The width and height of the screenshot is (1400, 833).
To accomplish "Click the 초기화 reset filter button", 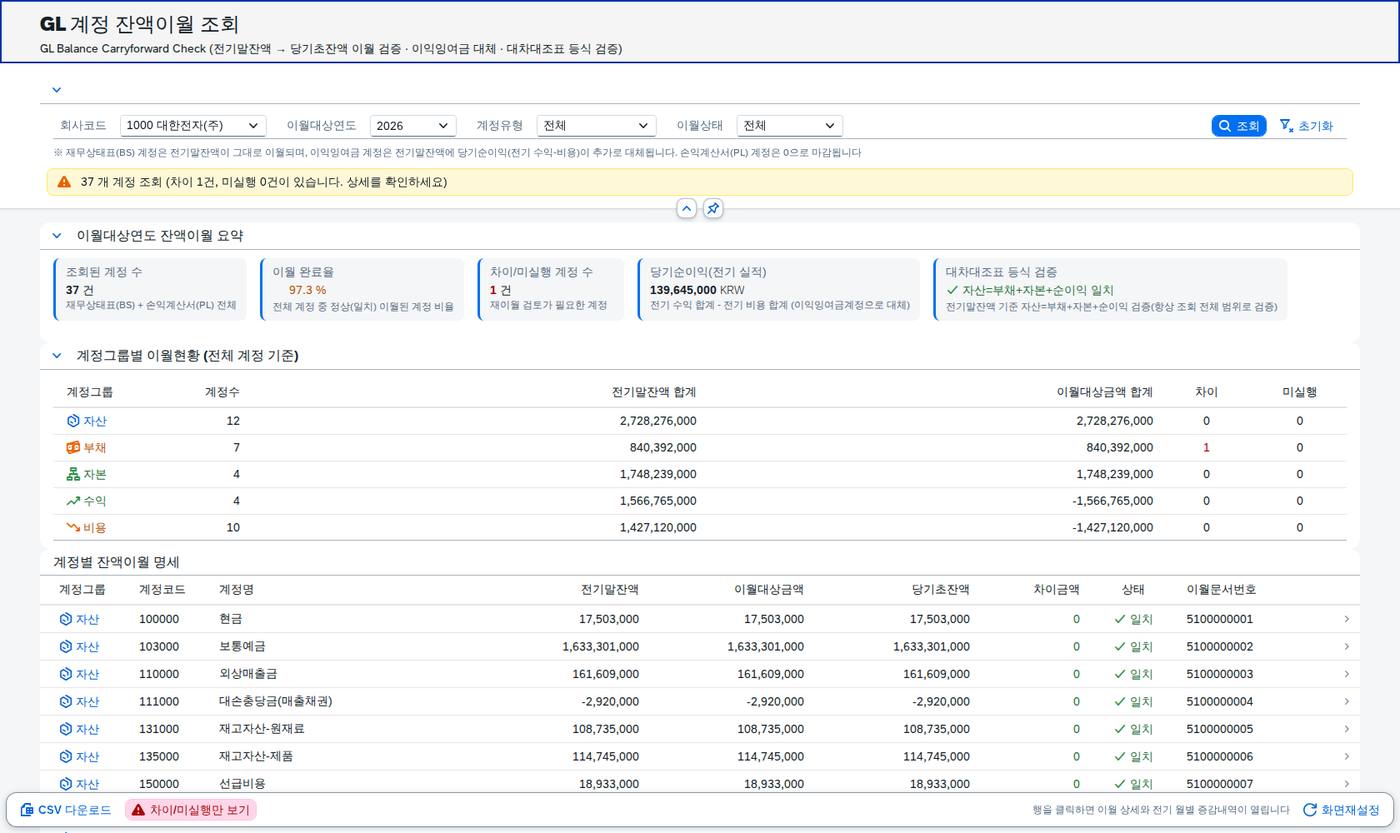I will [x=1306, y=126].
